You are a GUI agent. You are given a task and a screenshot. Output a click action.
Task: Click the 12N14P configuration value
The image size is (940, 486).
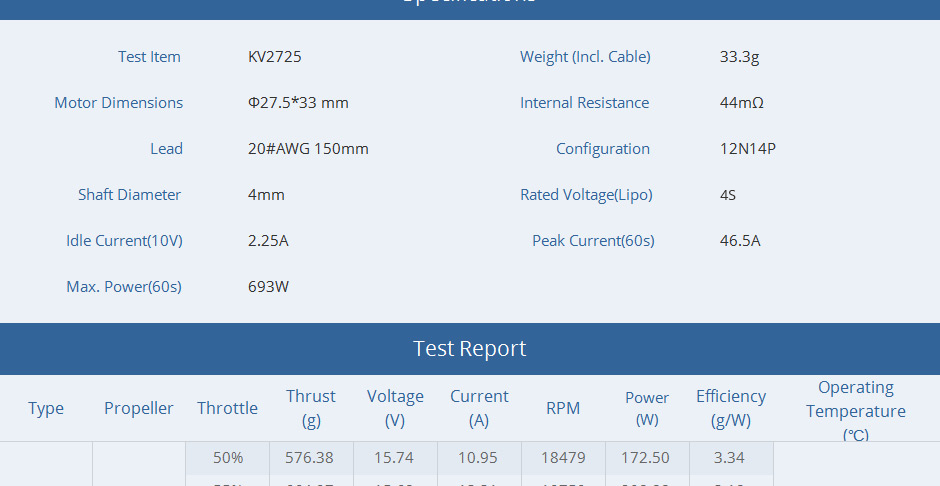[747, 149]
